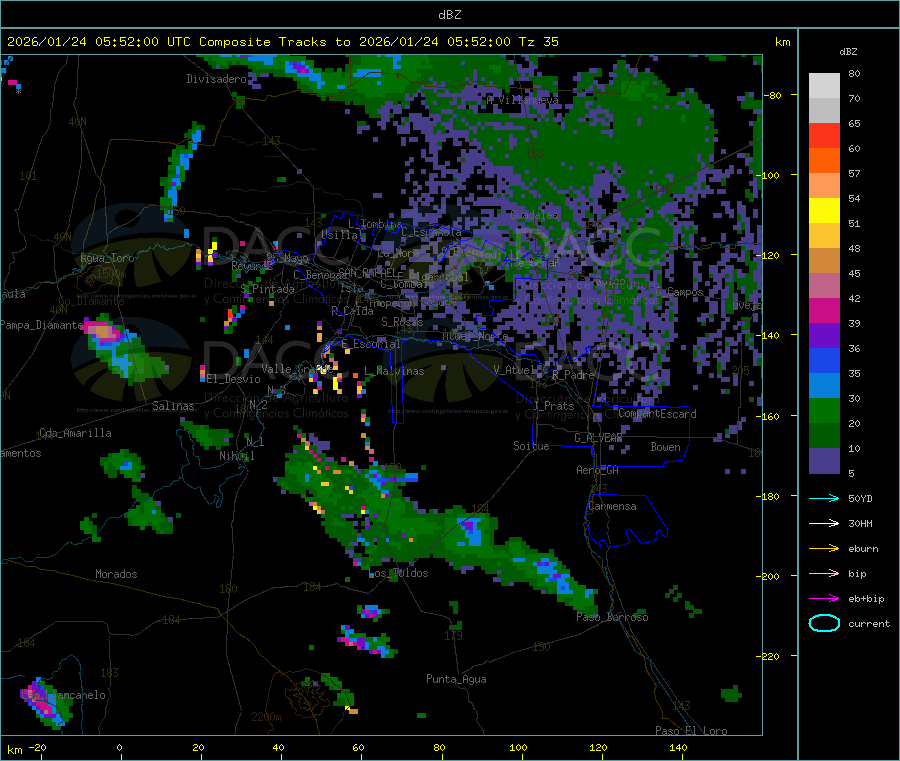Click the J_Prats place label

click(x=553, y=406)
